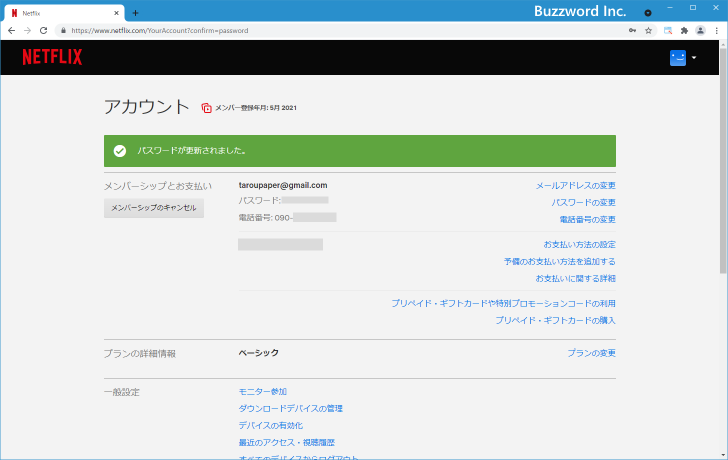Go back with browser back arrow
This screenshot has width=728, height=460.
12,31
